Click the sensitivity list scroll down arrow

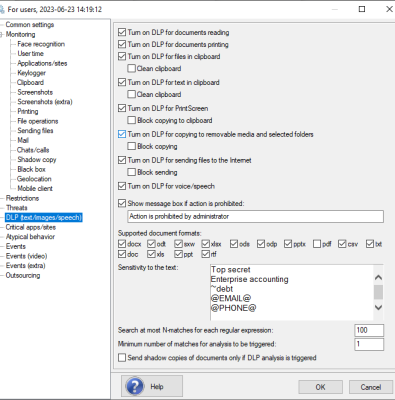pos(378,307)
